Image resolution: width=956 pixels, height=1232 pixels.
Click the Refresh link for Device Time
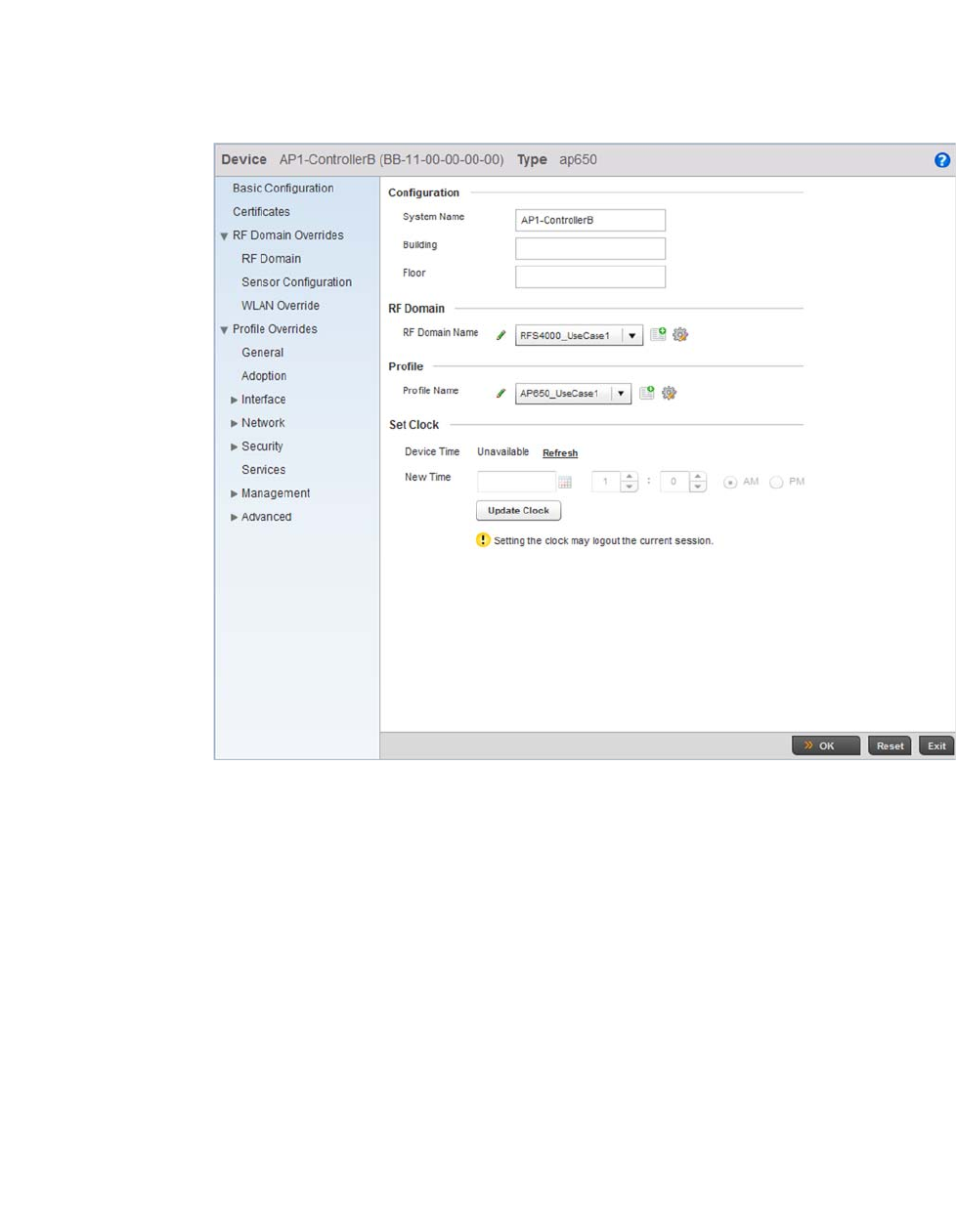point(560,453)
